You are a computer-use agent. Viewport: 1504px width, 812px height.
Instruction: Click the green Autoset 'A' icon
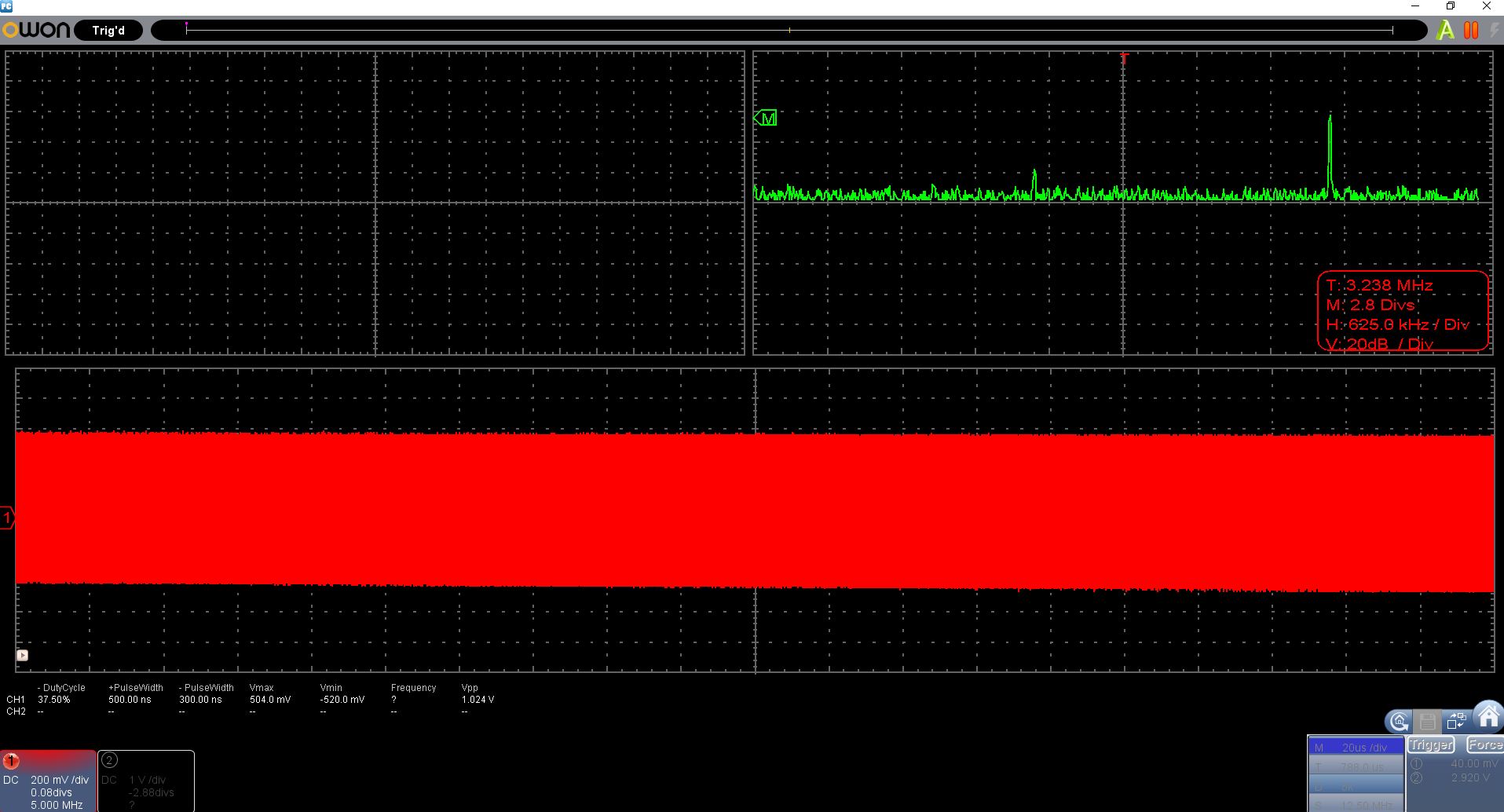(1444, 31)
